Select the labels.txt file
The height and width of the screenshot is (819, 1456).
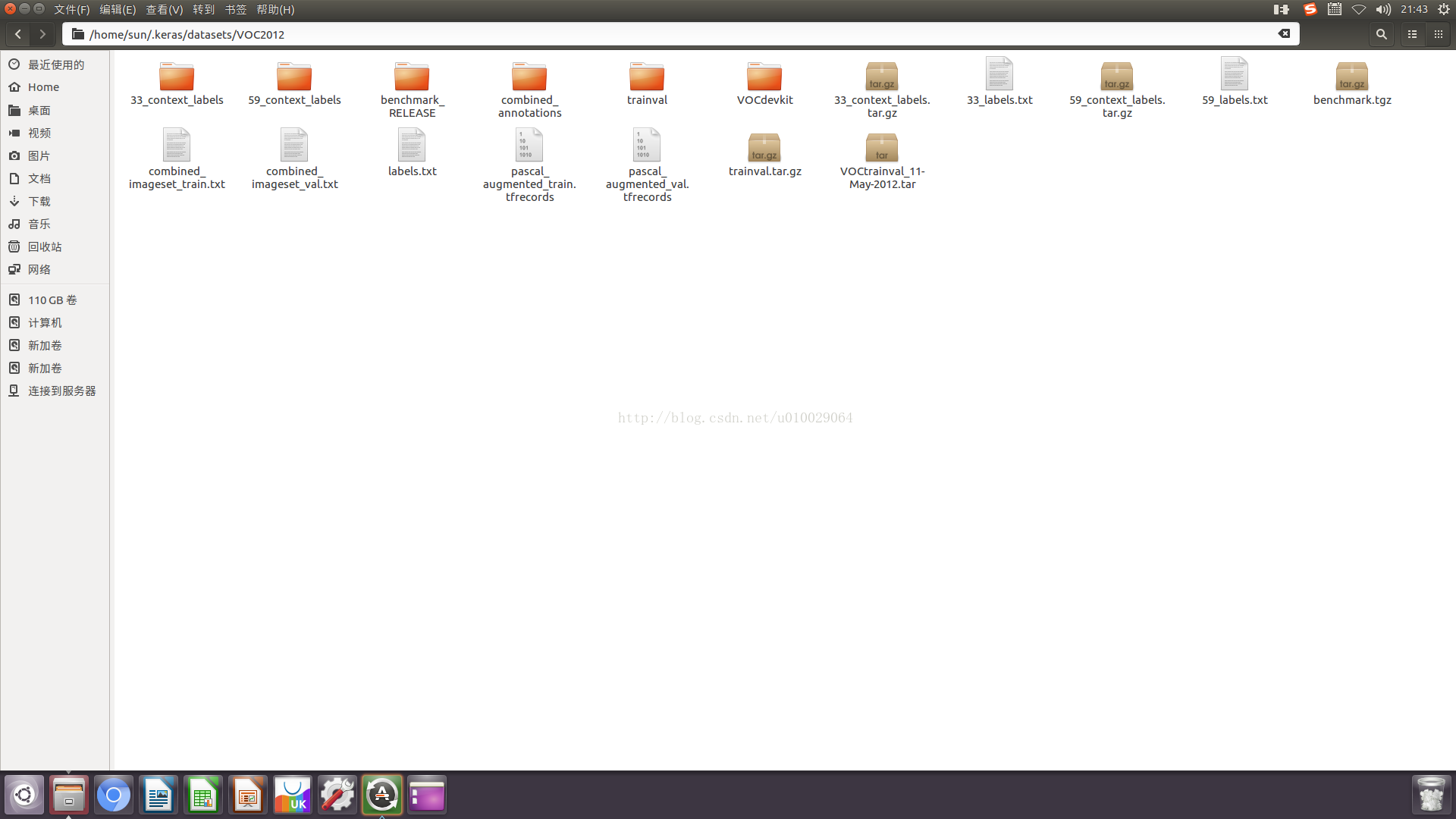coord(412,153)
